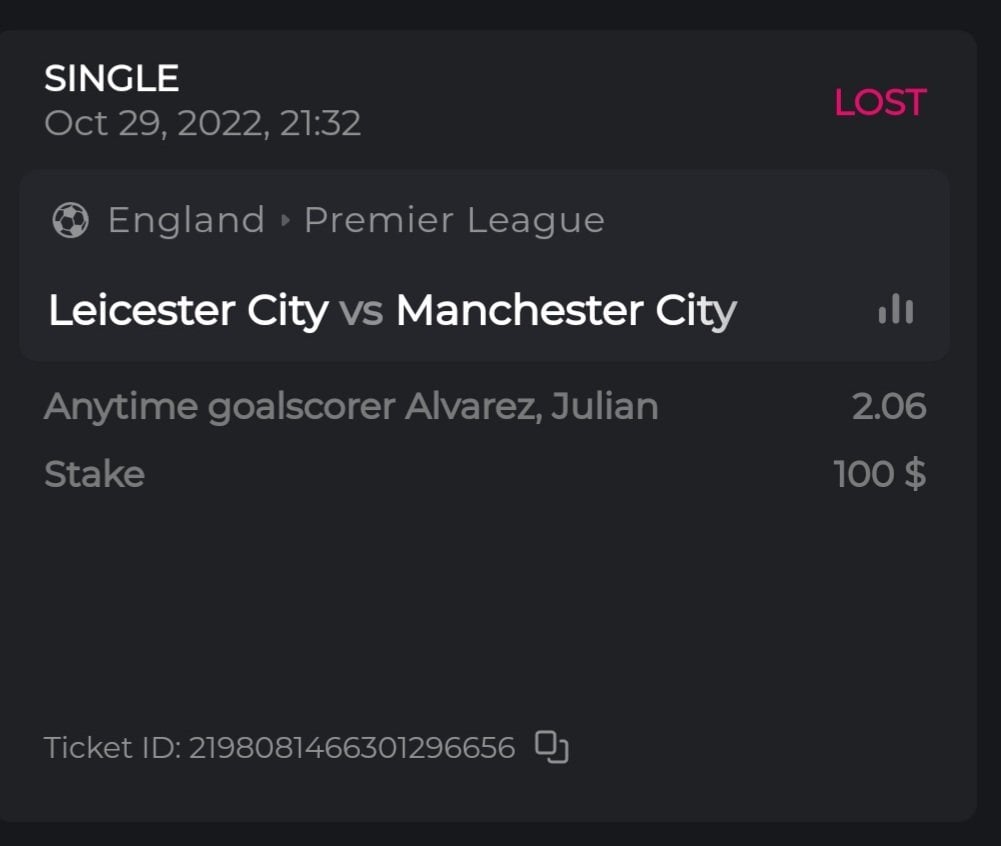The width and height of the screenshot is (1001, 846).
Task: Click the Manchester City team name
Action: [x=565, y=311]
